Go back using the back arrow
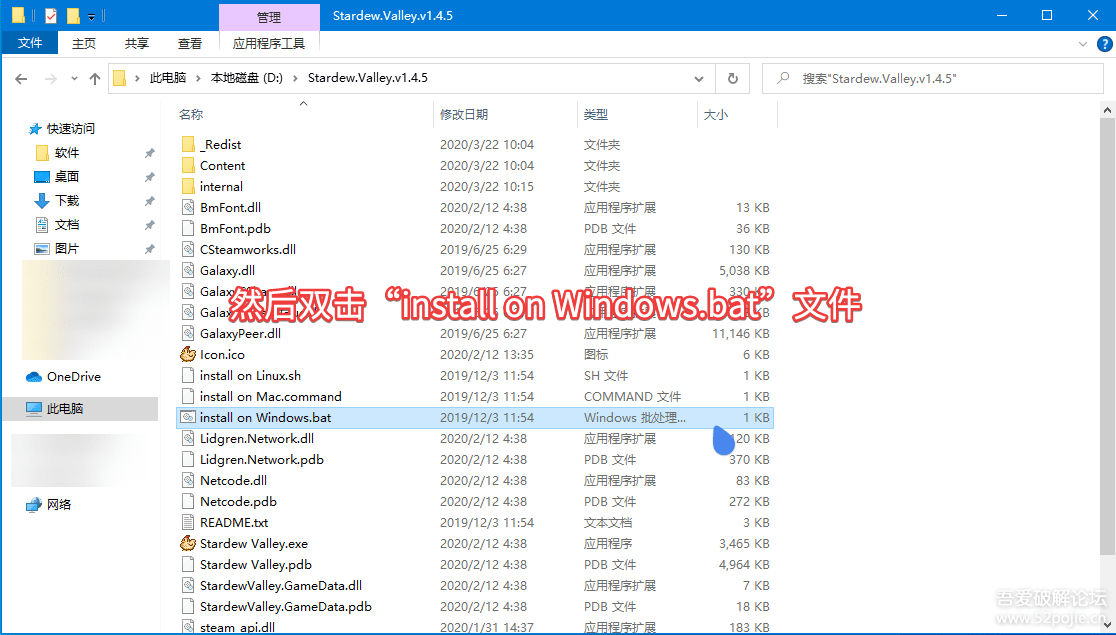 tap(21, 78)
